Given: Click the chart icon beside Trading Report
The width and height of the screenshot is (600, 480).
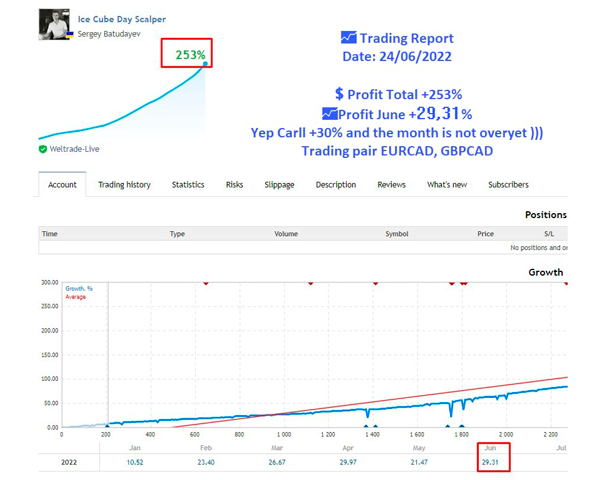Looking at the screenshot, I should [x=348, y=37].
